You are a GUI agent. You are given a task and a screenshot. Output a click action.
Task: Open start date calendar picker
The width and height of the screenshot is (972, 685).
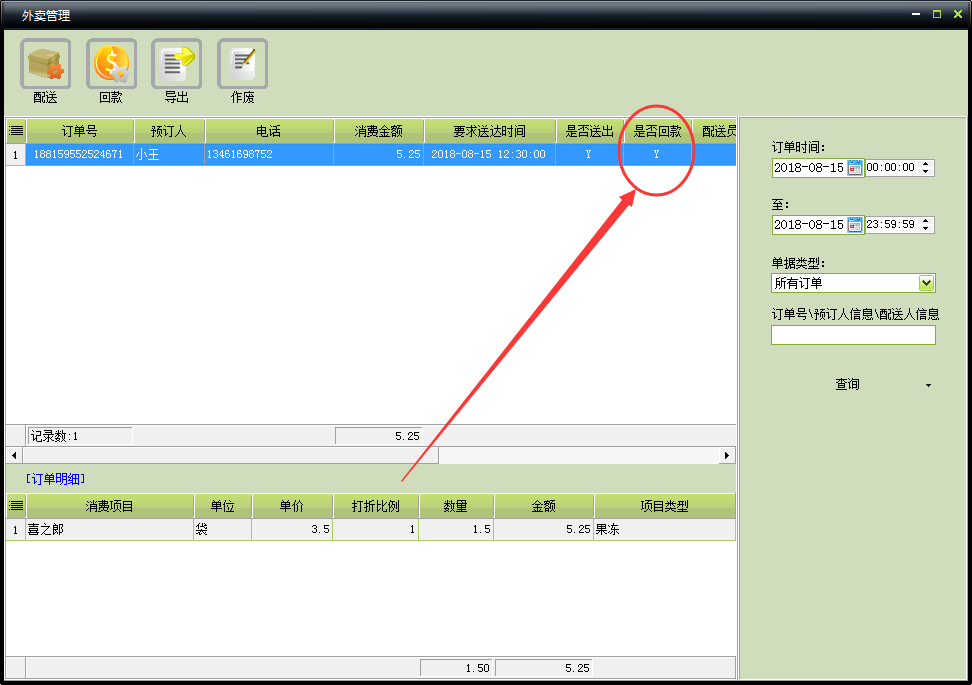855,167
